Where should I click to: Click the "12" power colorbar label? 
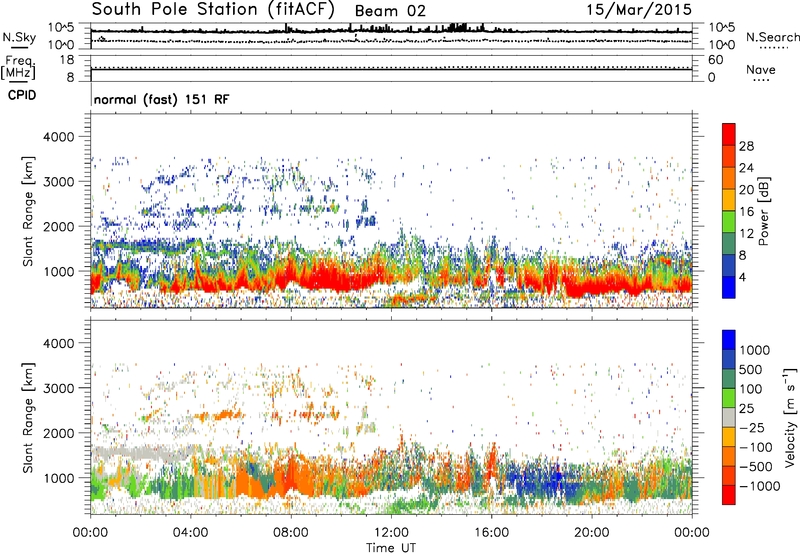click(746, 234)
